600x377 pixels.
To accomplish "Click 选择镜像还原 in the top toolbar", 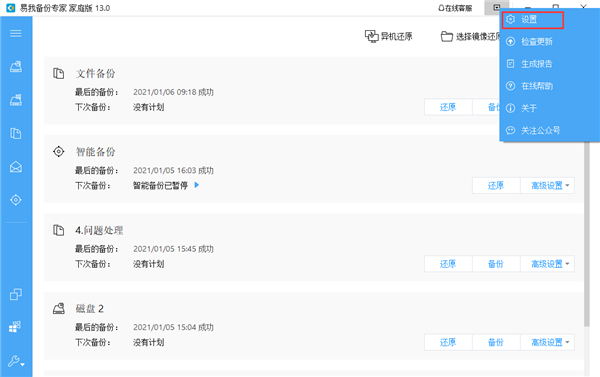I will pyautogui.click(x=471, y=36).
